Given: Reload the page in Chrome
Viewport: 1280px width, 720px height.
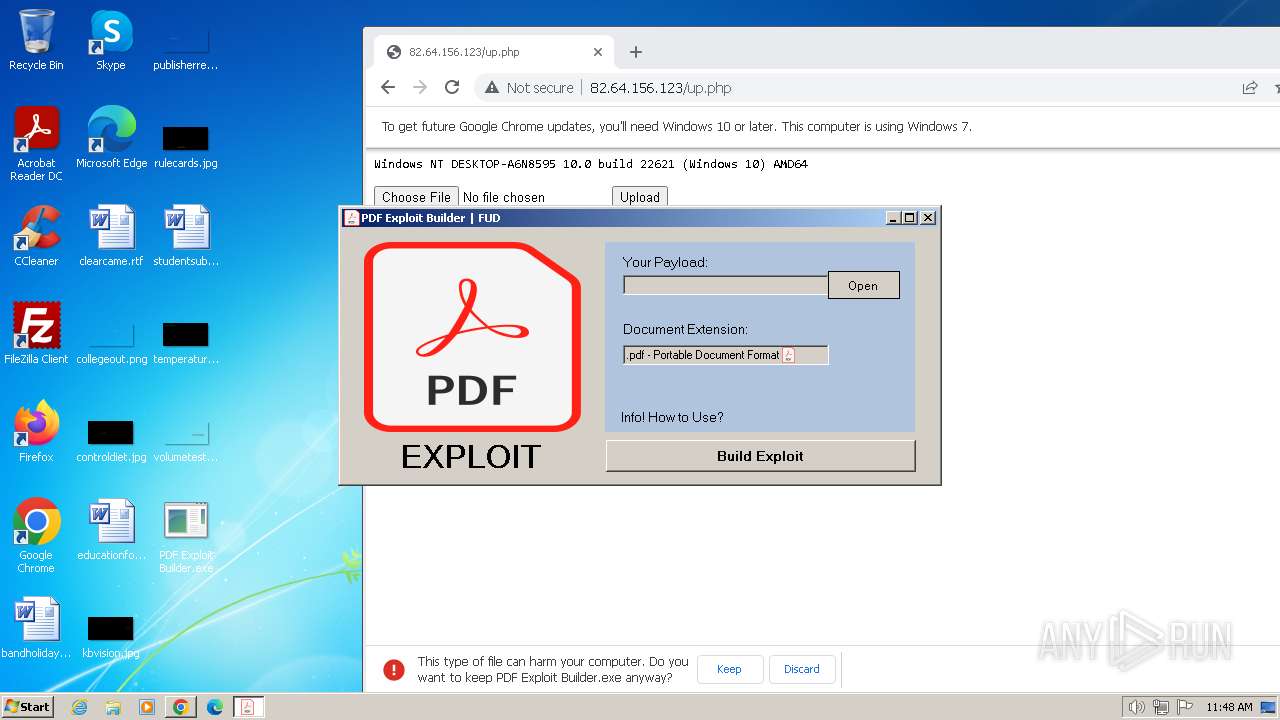Looking at the screenshot, I should [x=452, y=88].
